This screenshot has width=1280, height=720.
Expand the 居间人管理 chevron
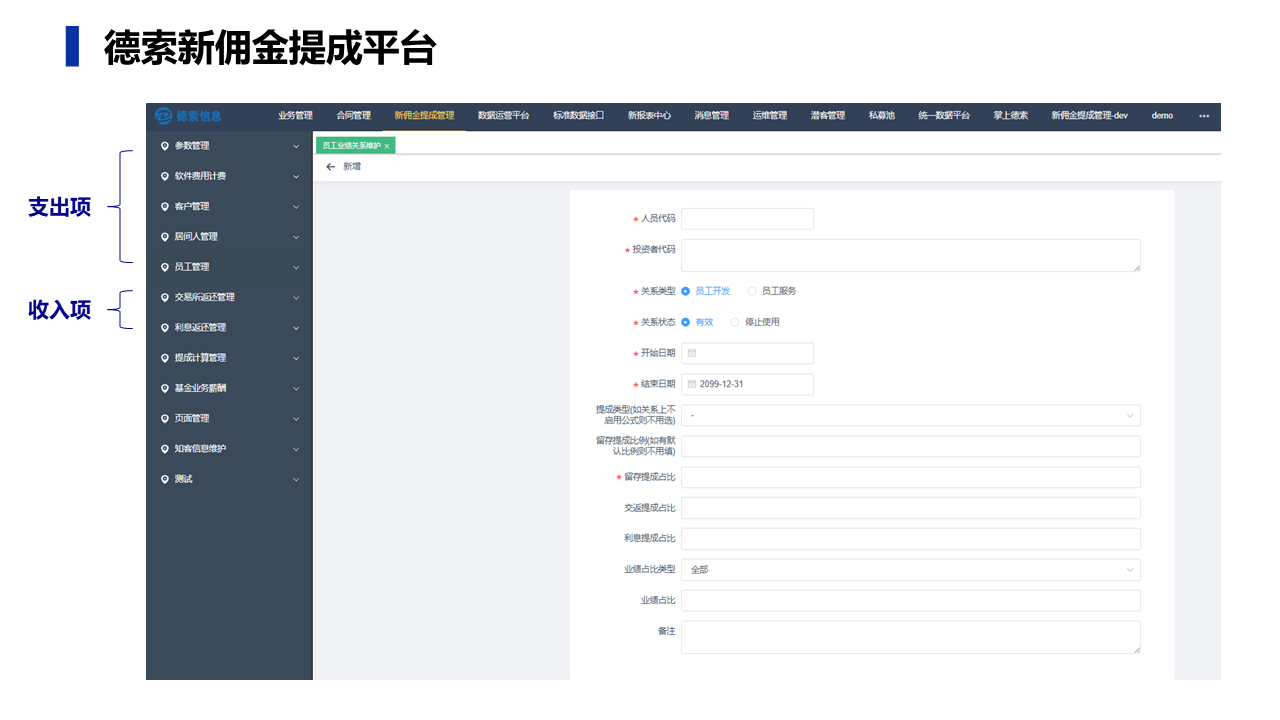[296, 237]
